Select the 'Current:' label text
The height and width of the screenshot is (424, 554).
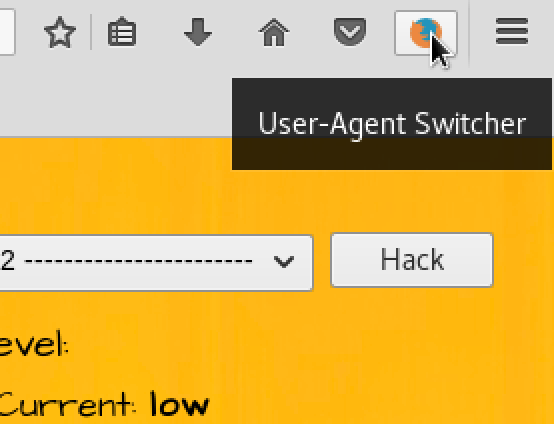(68, 404)
